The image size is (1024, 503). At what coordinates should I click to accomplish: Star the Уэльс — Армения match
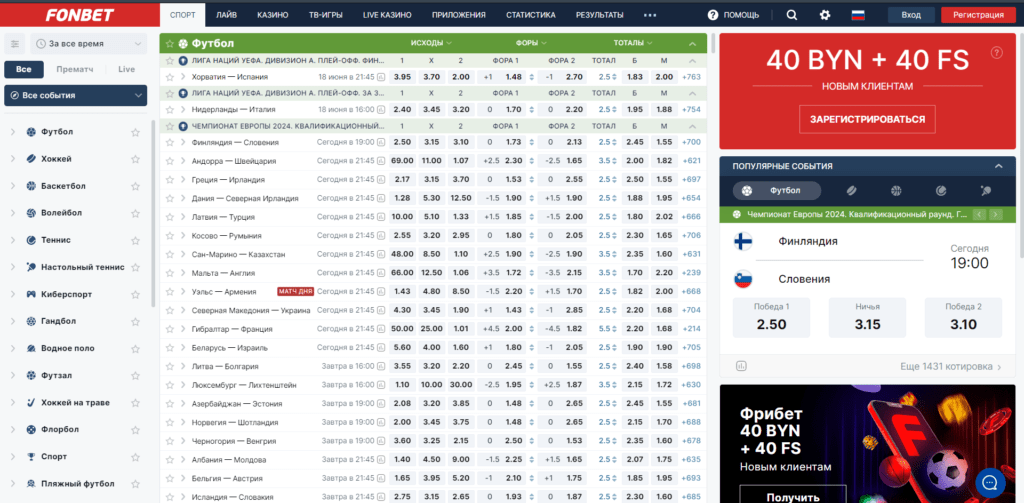pyautogui.click(x=170, y=291)
